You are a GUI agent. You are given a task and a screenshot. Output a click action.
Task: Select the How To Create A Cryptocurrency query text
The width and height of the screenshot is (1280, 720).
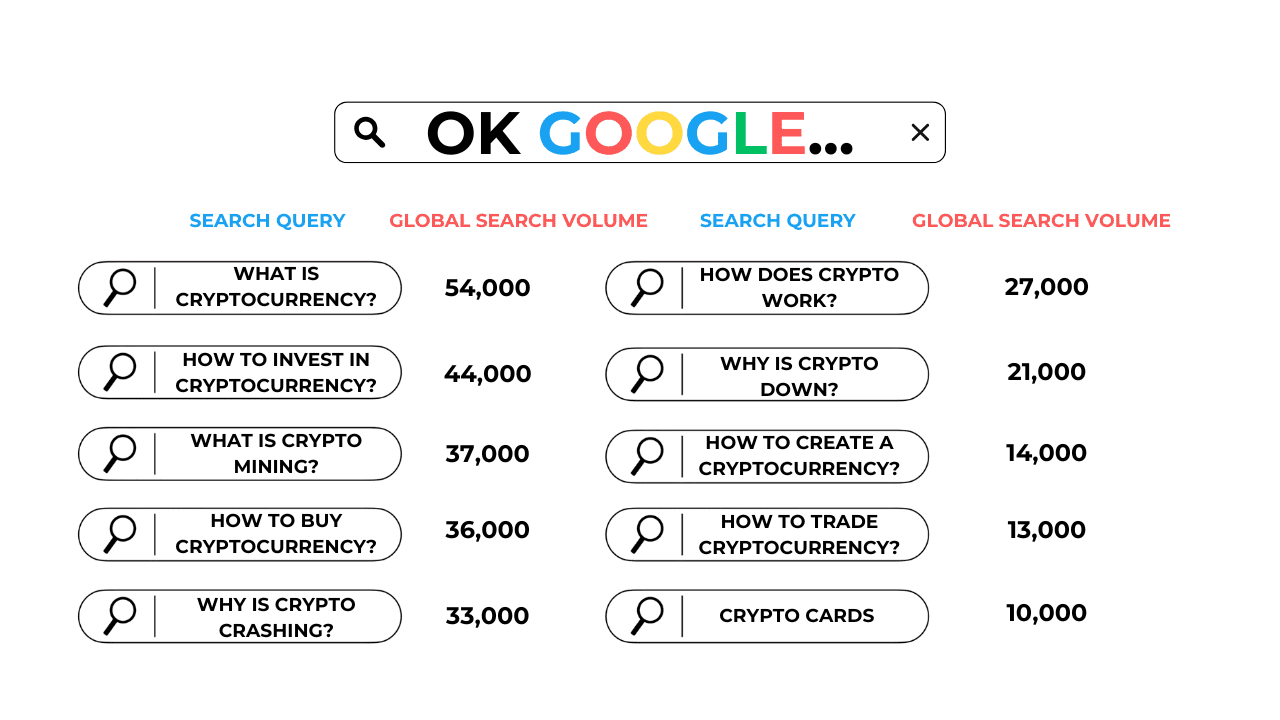pos(799,456)
